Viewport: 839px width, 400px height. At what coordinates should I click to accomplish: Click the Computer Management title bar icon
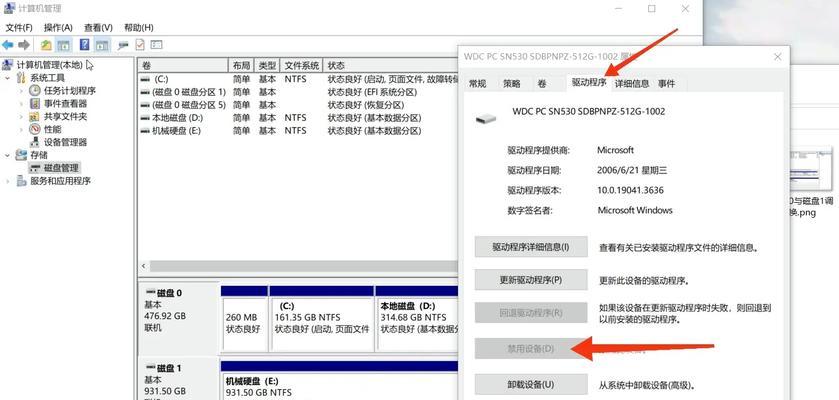9,9
